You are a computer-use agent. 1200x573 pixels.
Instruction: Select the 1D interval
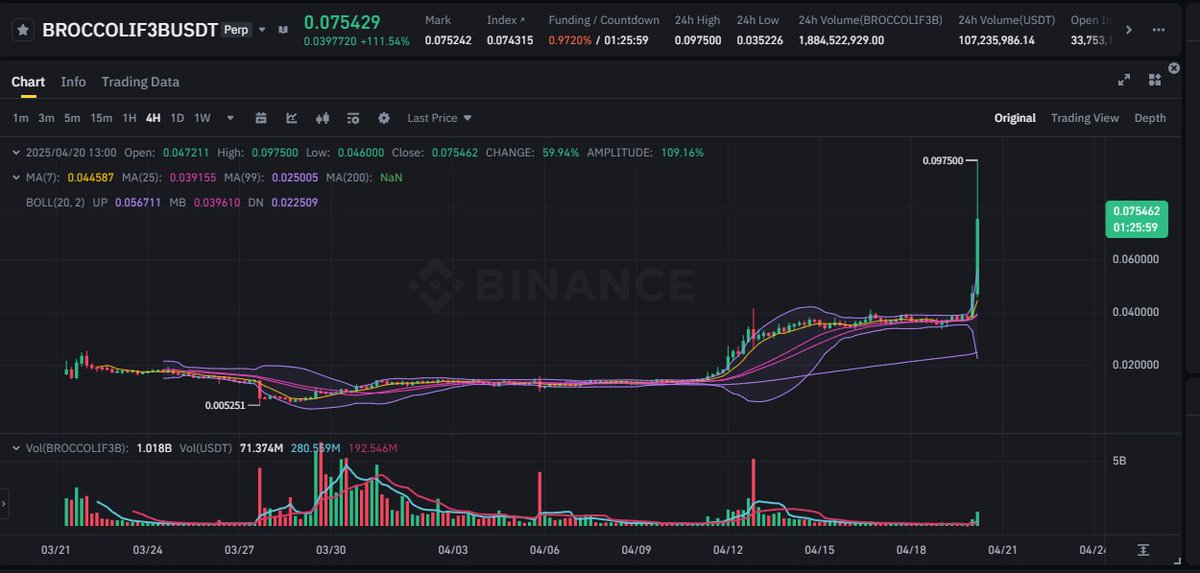pos(177,118)
